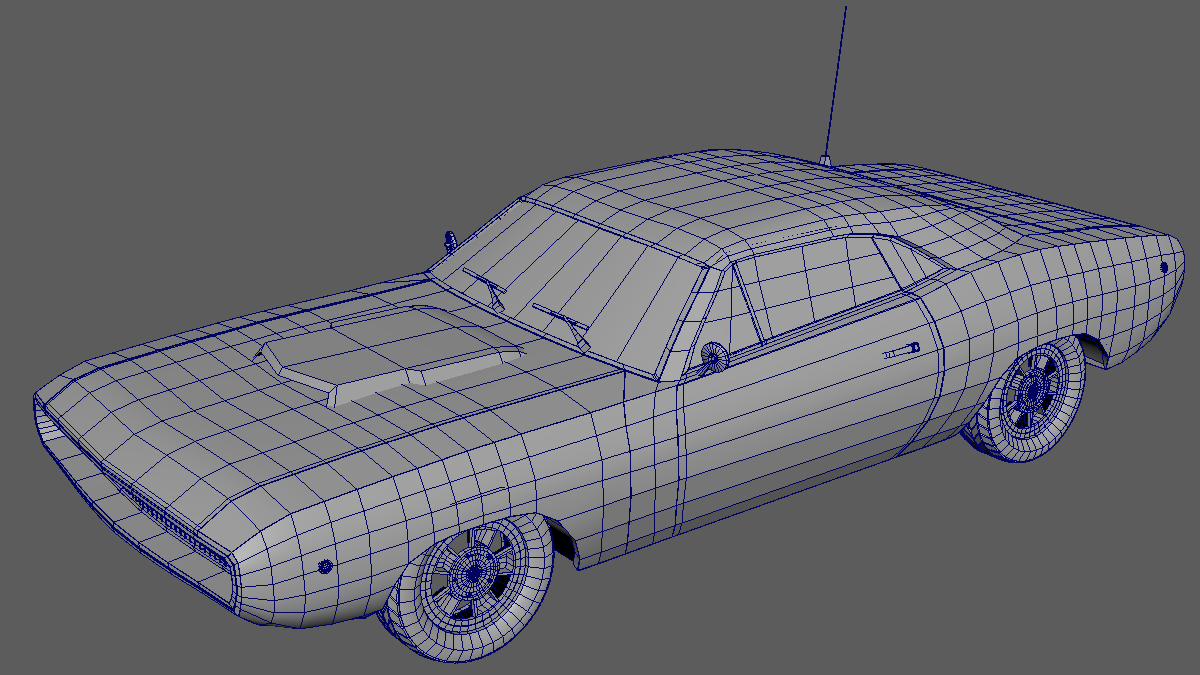
Task: Click the round side mirror
Action: (713, 355)
